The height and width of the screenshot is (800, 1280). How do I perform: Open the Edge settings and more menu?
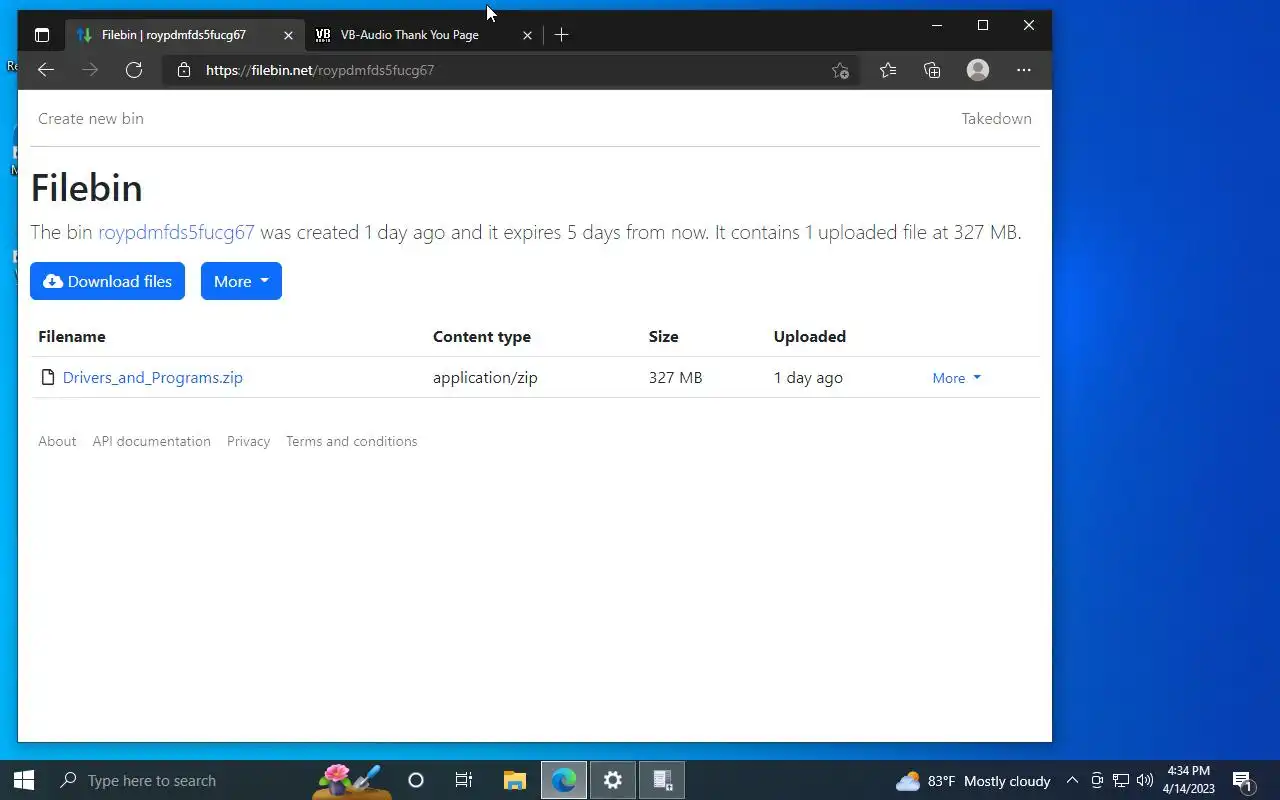[1023, 70]
